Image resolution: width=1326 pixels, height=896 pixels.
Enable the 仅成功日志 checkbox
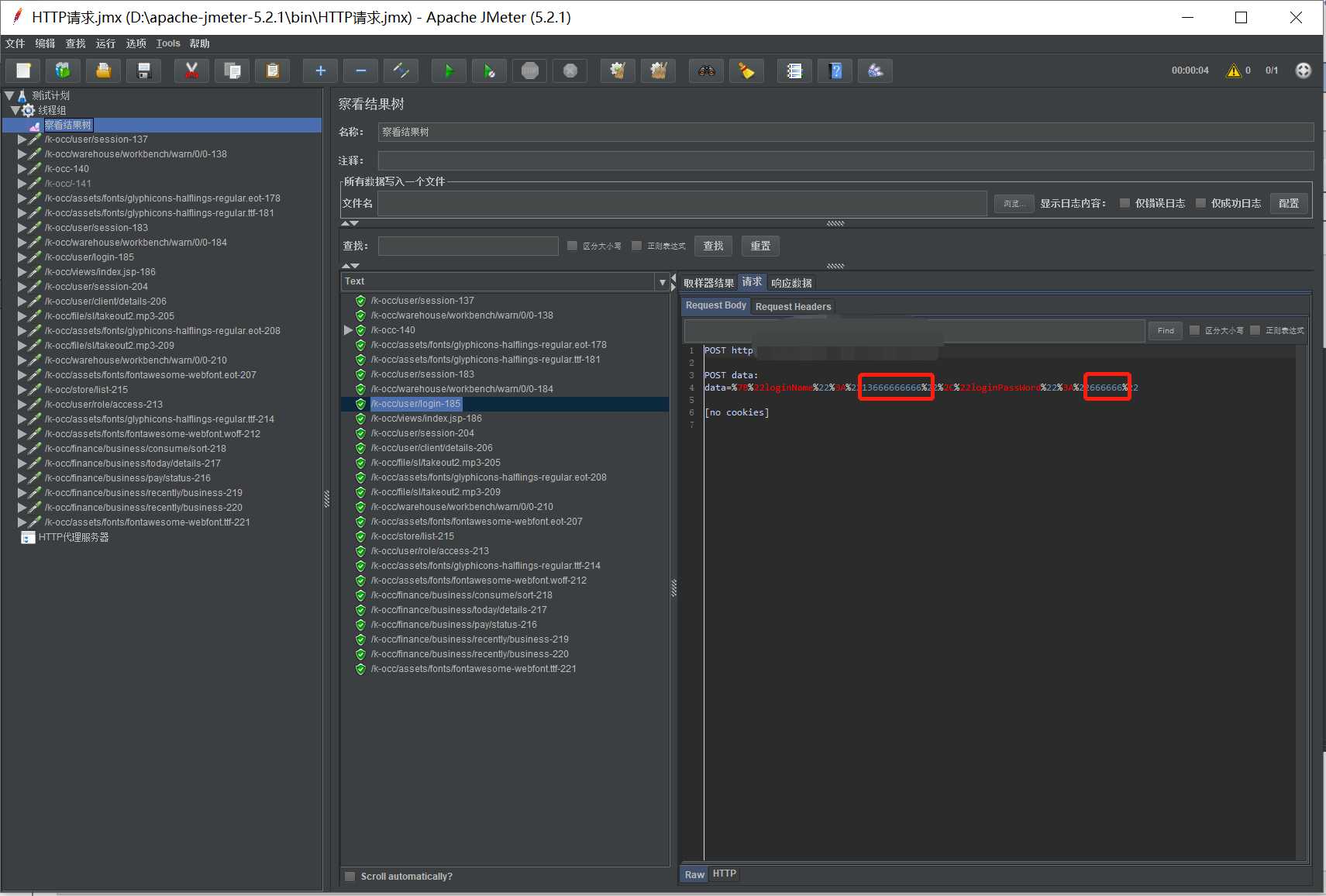click(1200, 203)
